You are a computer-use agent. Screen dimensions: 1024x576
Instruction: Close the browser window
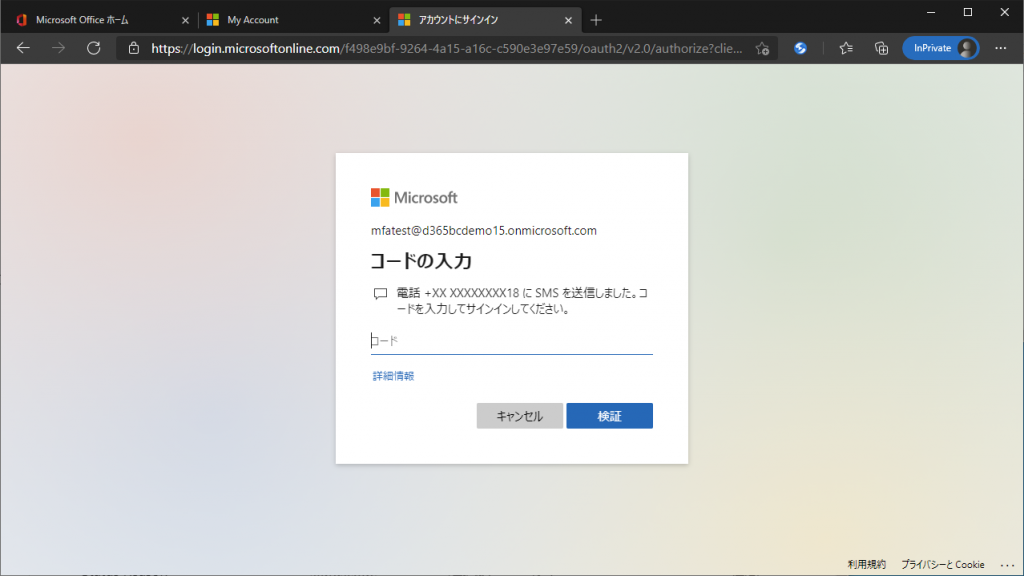(x=1004, y=12)
